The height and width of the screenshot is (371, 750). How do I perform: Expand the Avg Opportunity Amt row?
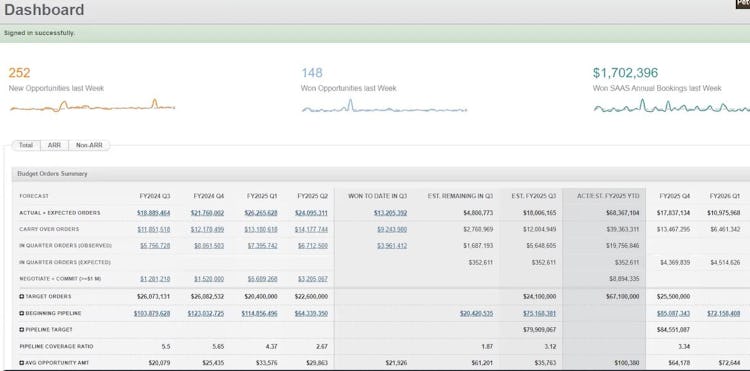22,363
